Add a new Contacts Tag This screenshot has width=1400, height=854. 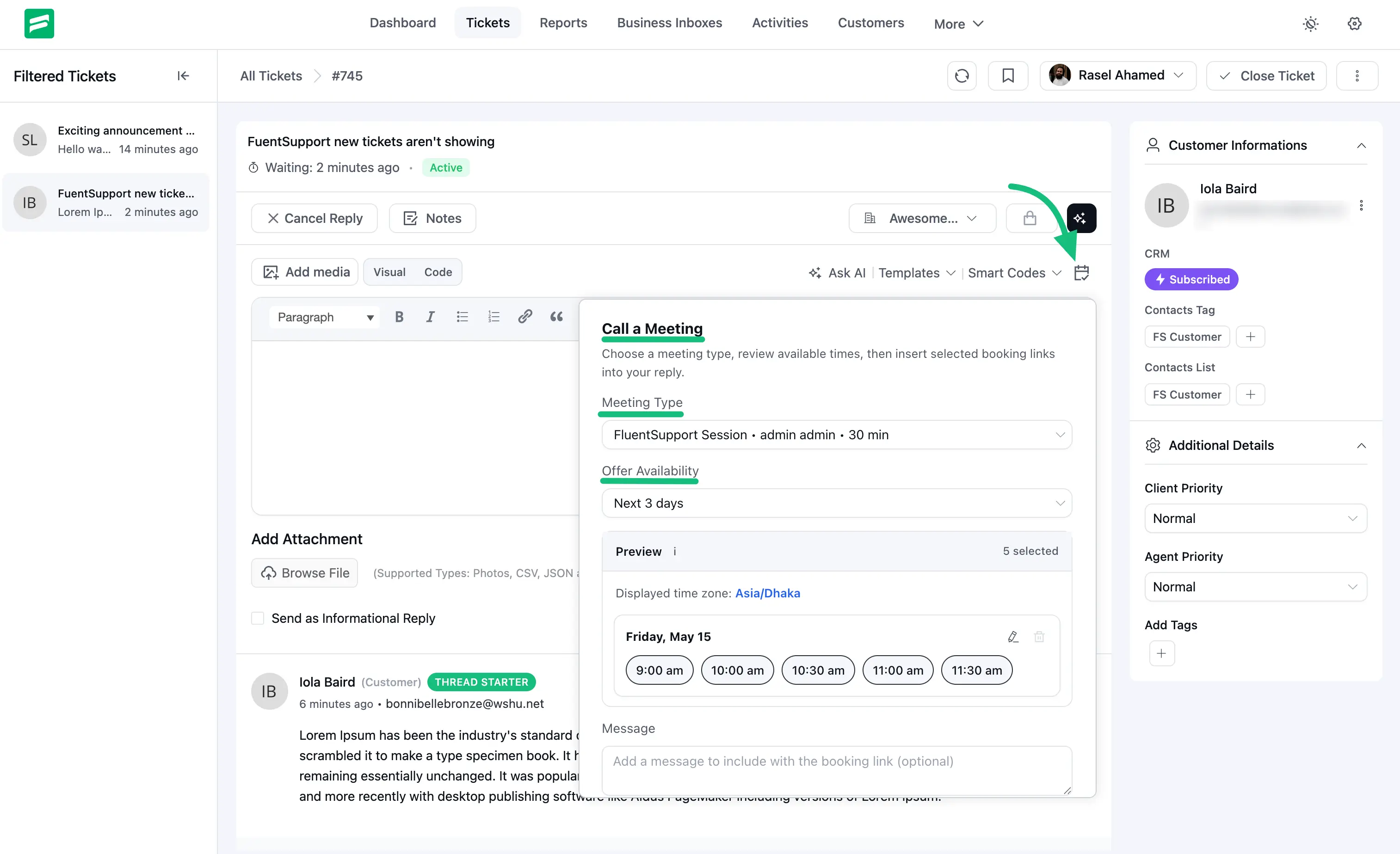pos(1251,337)
